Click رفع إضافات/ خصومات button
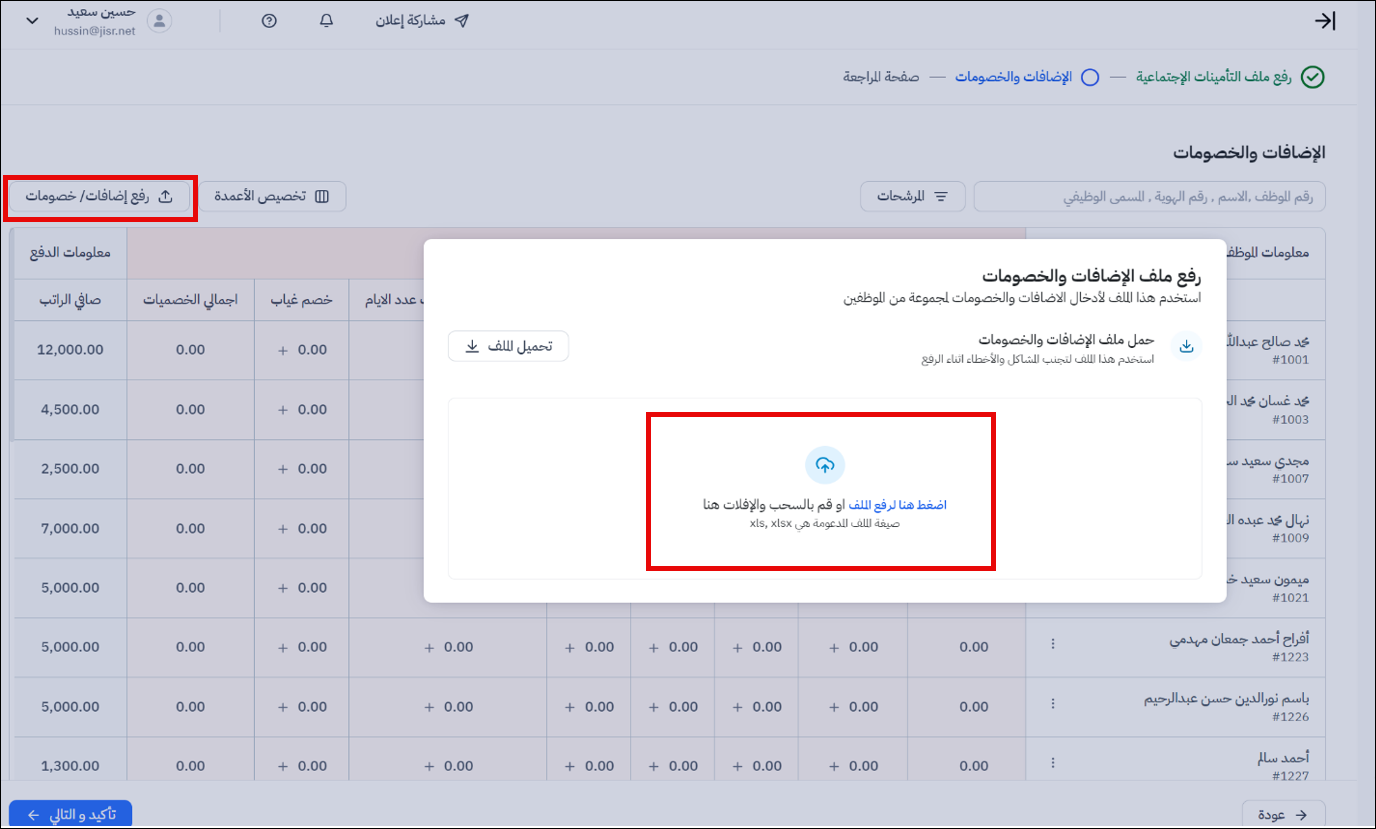 click(x=99, y=197)
